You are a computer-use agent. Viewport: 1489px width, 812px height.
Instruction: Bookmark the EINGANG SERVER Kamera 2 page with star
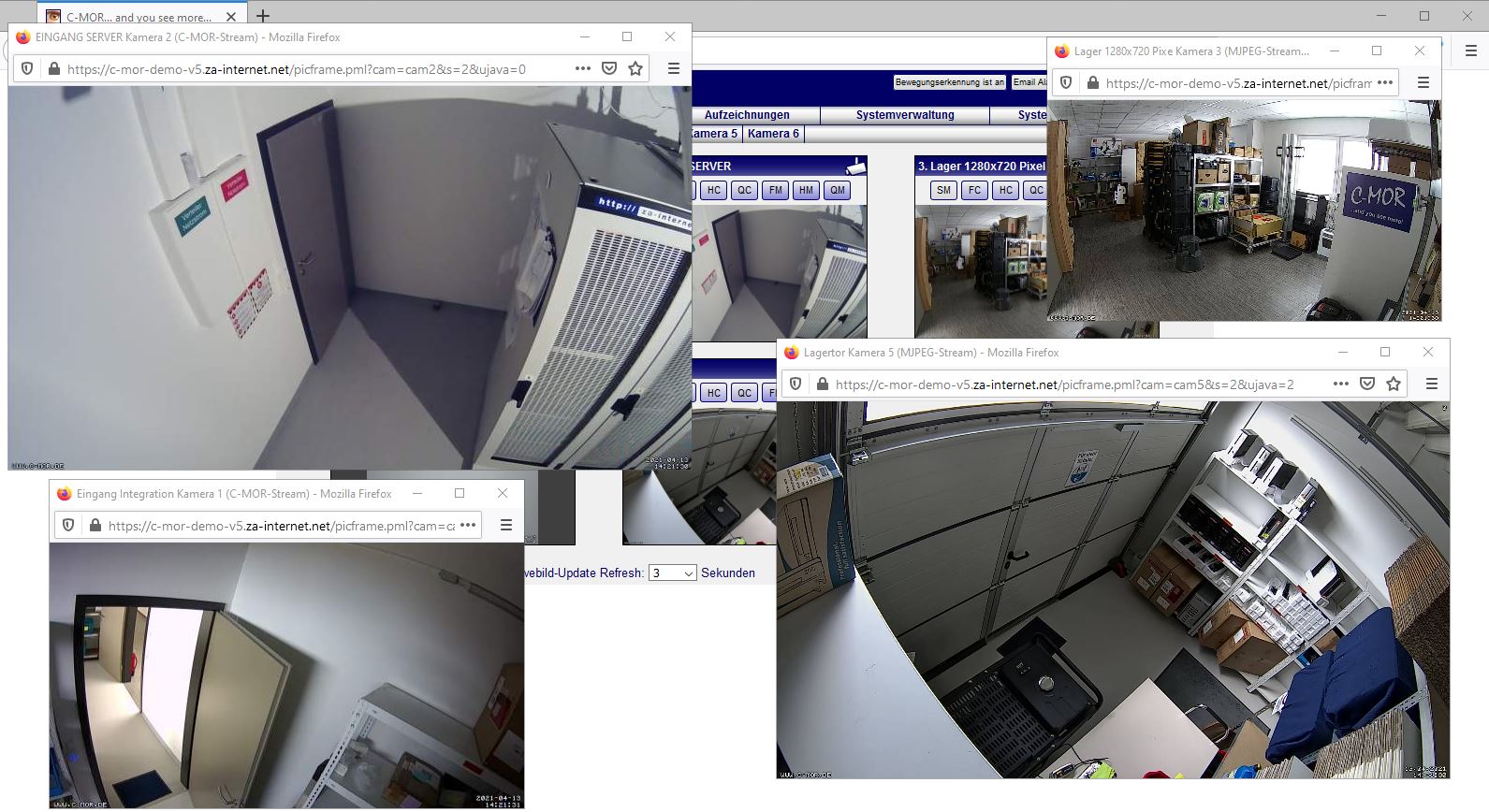point(635,68)
